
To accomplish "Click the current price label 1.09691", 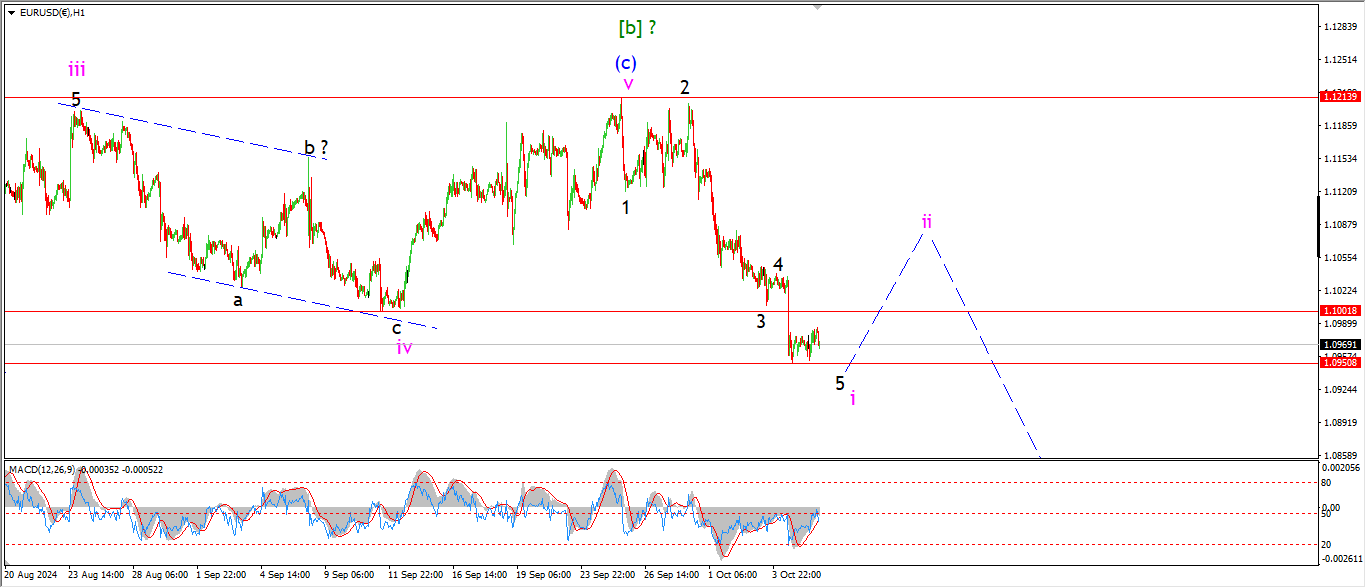I will coord(1339,345).
